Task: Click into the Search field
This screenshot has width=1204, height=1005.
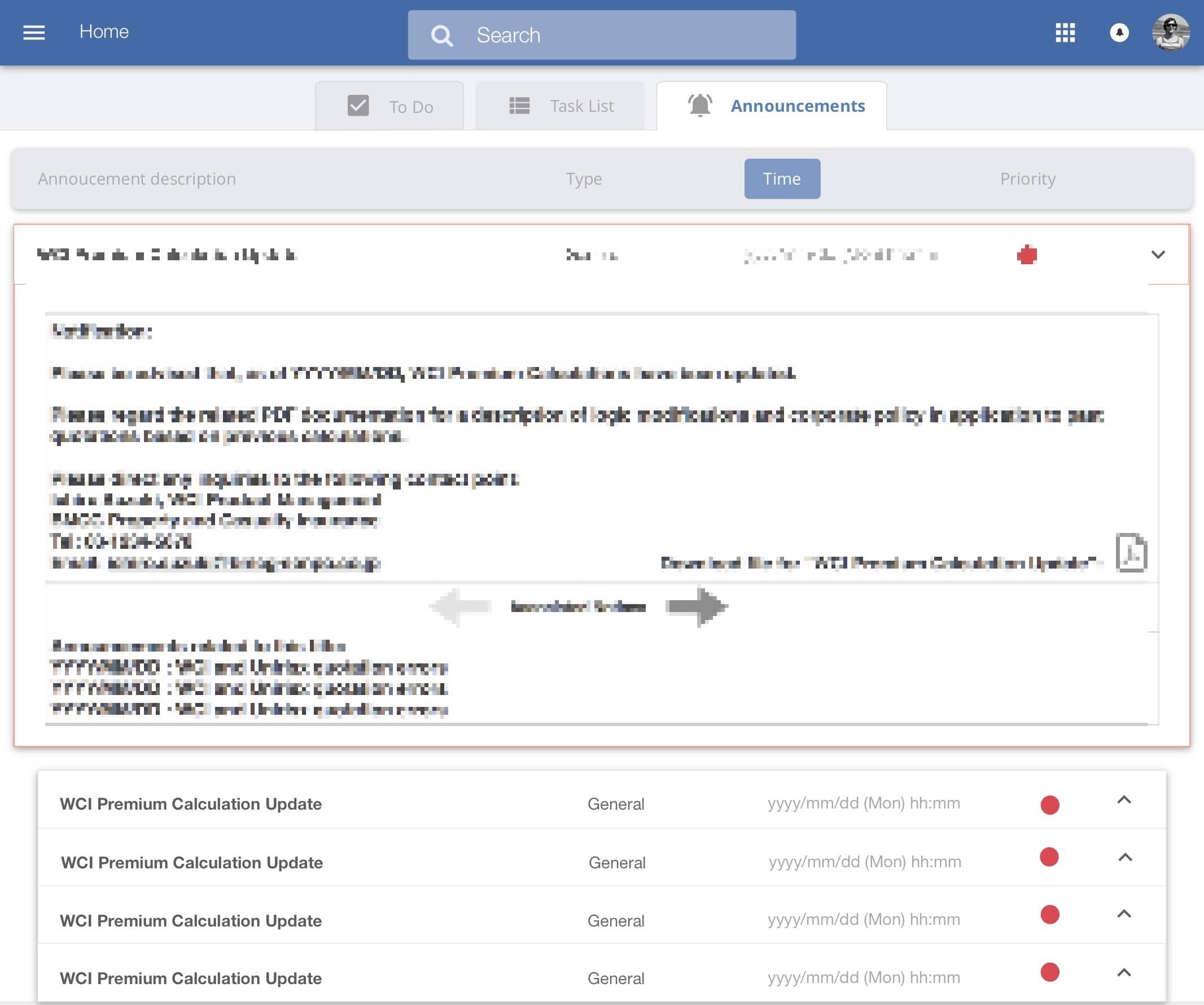Action: [x=625, y=36]
